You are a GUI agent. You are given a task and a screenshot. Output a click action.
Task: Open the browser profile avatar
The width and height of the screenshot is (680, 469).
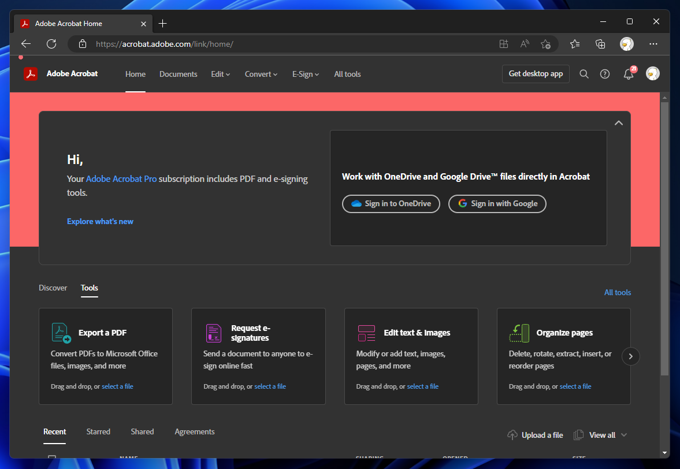(x=627, y=44)
